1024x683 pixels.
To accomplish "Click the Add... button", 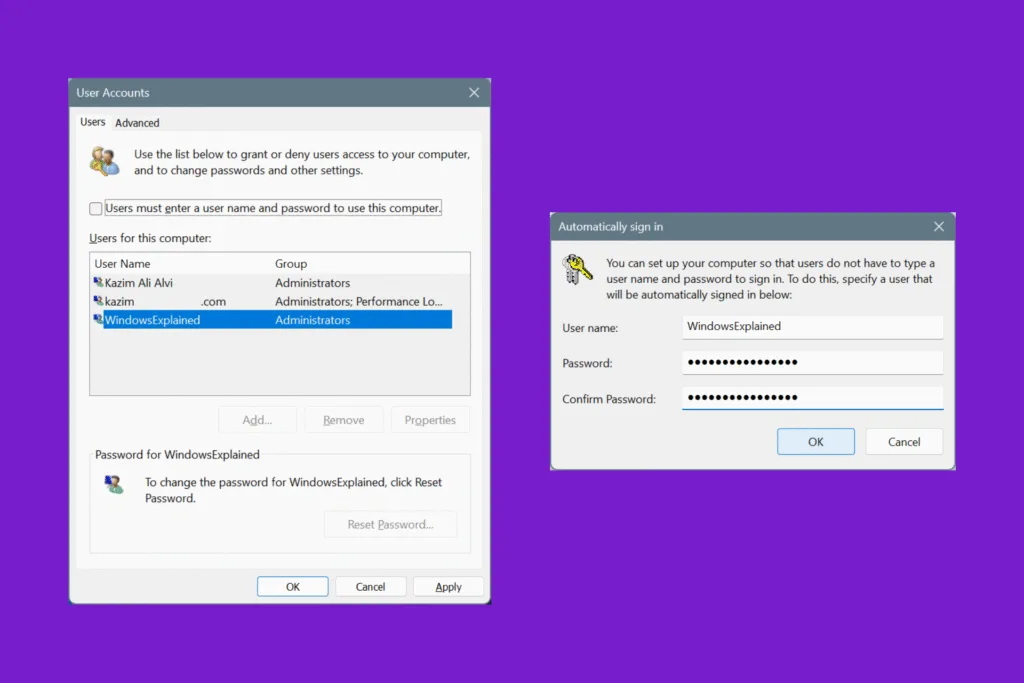I will click(257, 420).
